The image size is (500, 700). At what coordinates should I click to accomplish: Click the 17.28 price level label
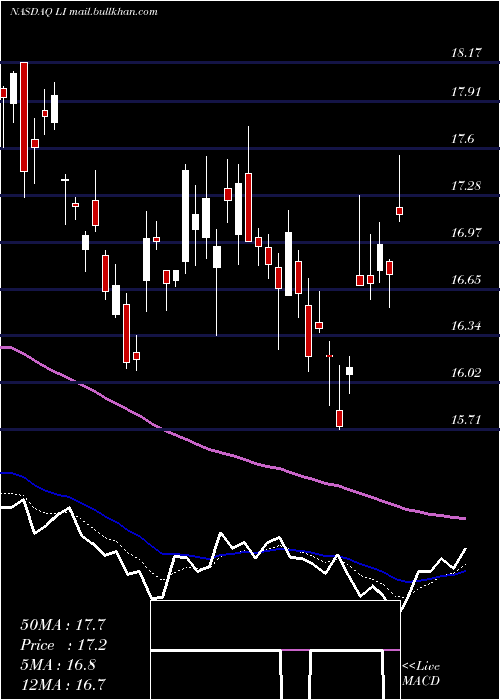pyautogui.click(x=467, y=186)
